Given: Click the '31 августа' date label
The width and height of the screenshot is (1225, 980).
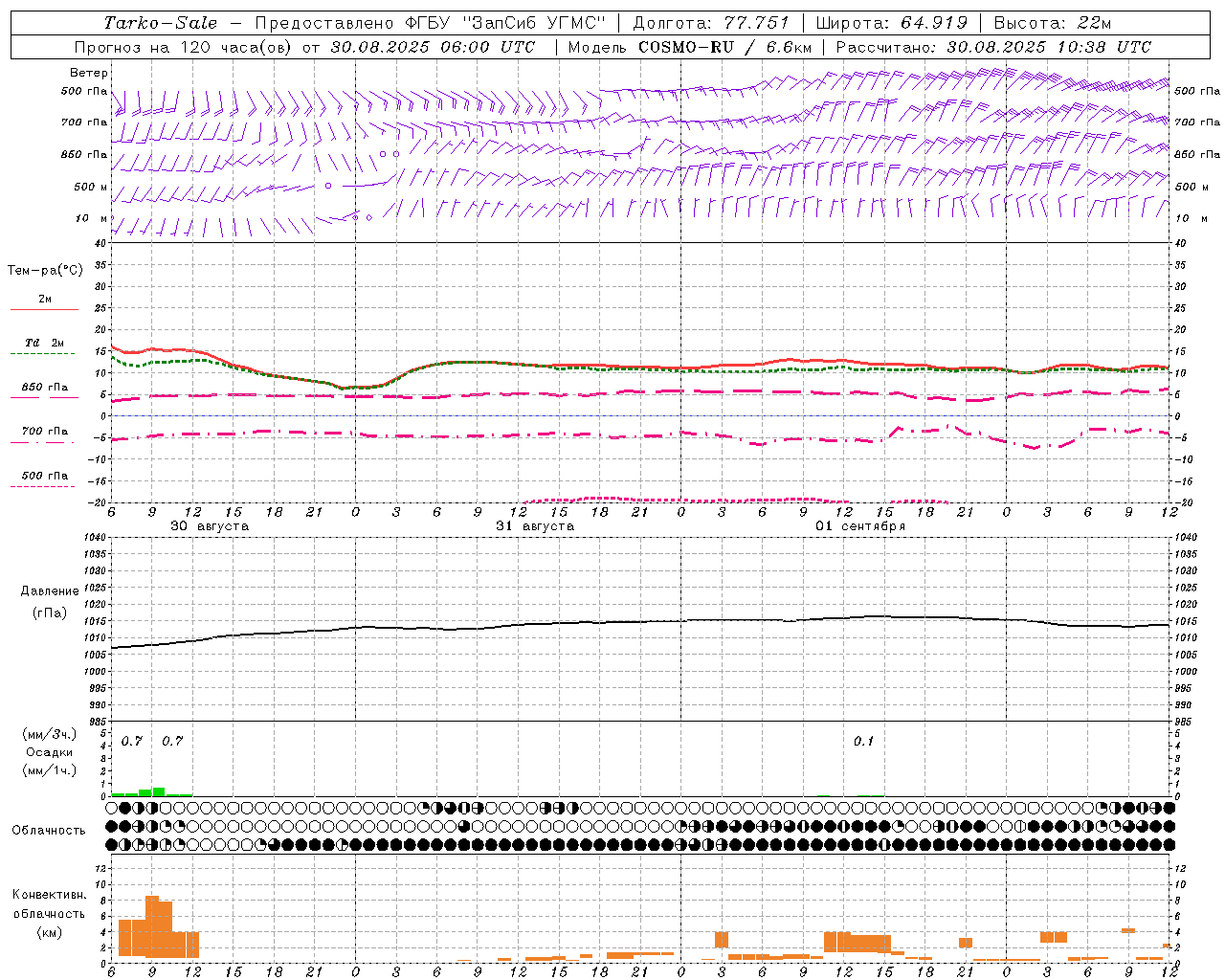Looking at the screenshot, I should (x=535, y=525).
